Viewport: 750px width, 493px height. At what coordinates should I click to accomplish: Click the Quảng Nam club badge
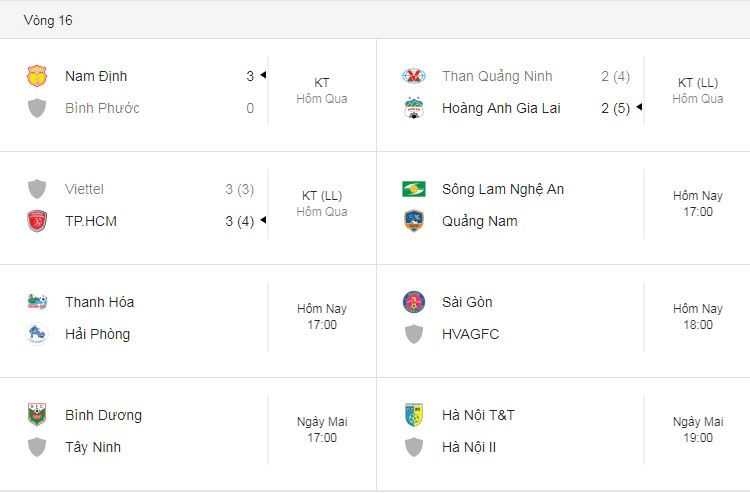pos(414,221)
